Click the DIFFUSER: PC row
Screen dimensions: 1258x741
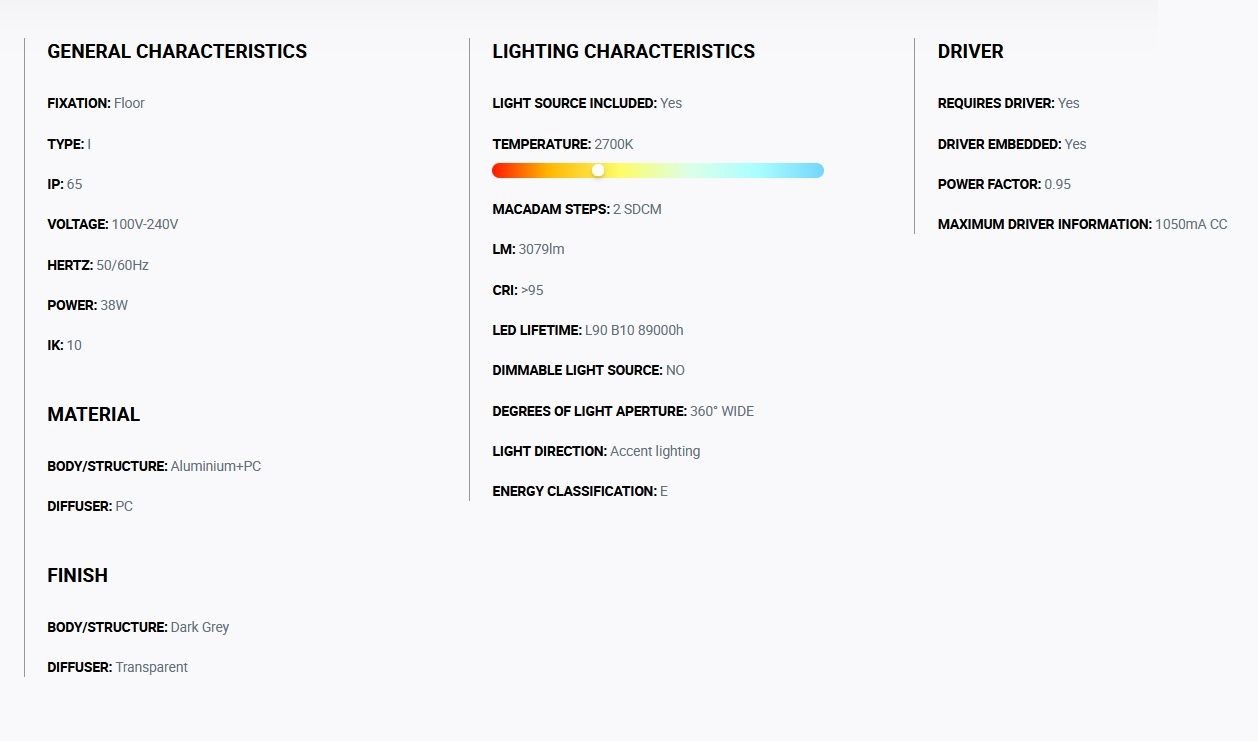(x=90, y=506)
